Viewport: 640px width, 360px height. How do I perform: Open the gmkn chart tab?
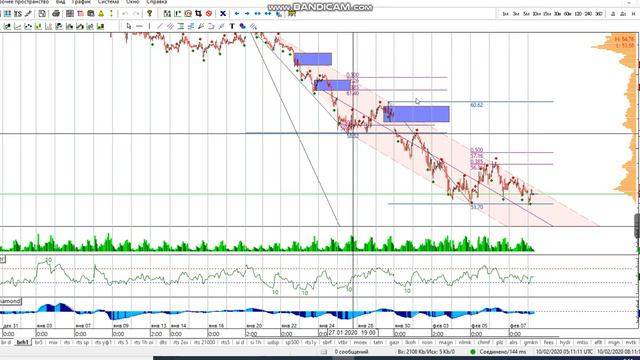531,342
